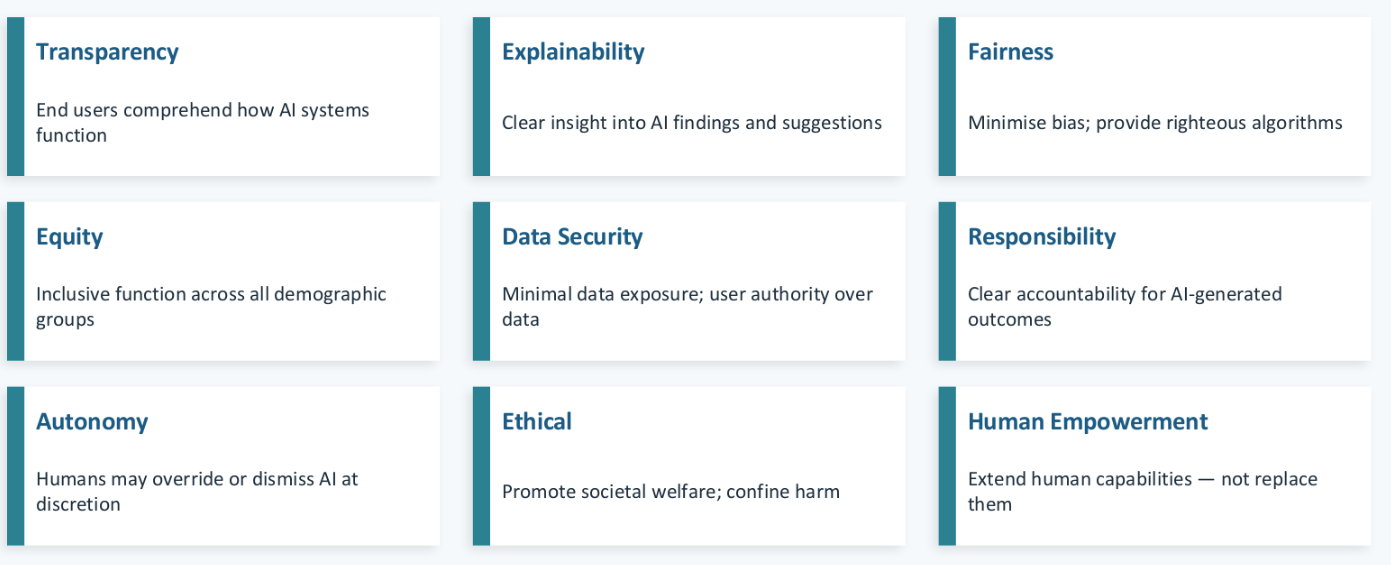This screenshot has width=1391, height=565.
Task: Click the Ethical card title
Action: pyautogui.click(x=537, y=422)
